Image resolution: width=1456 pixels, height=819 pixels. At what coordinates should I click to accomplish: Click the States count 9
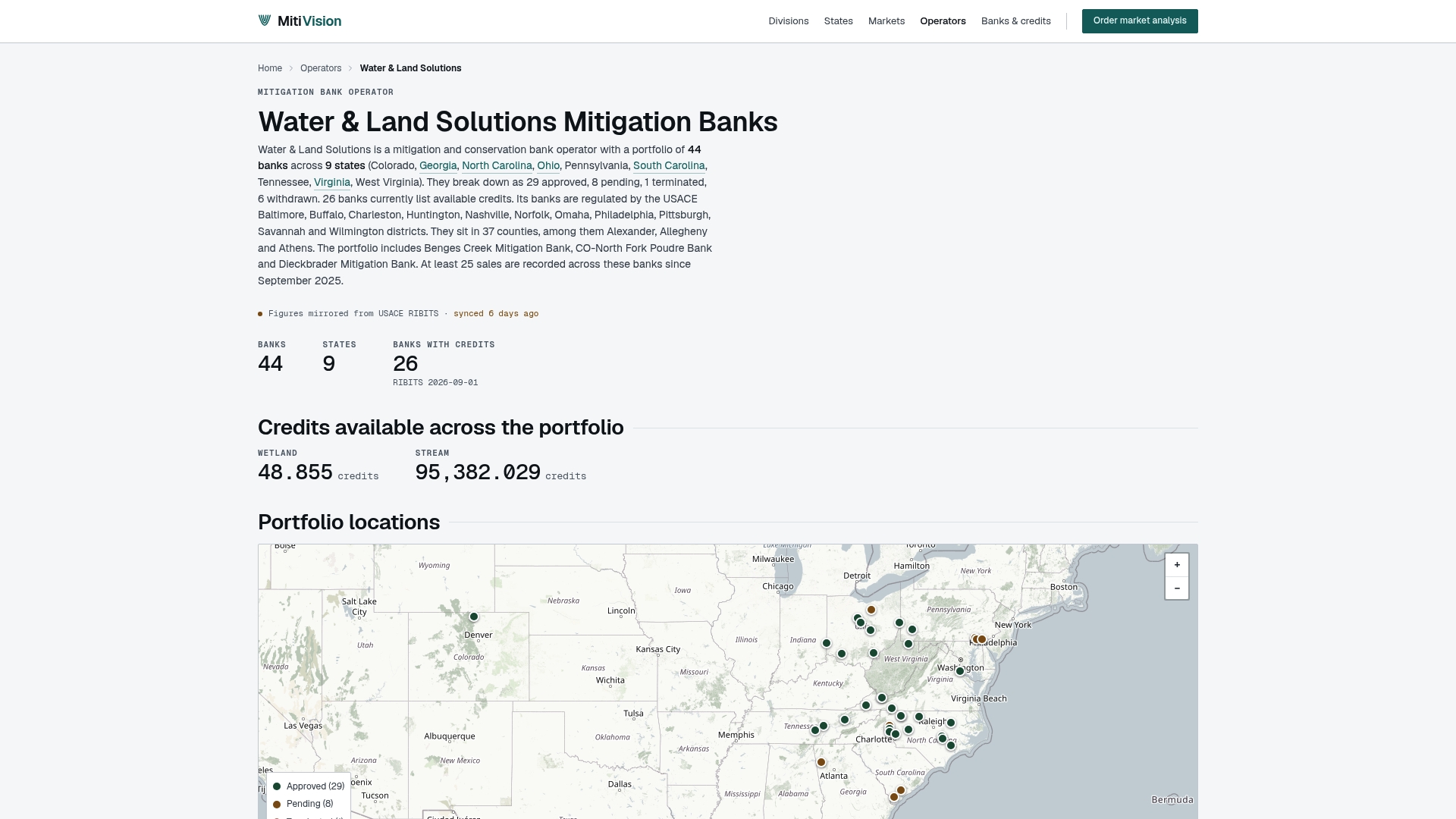pos(328,364)
